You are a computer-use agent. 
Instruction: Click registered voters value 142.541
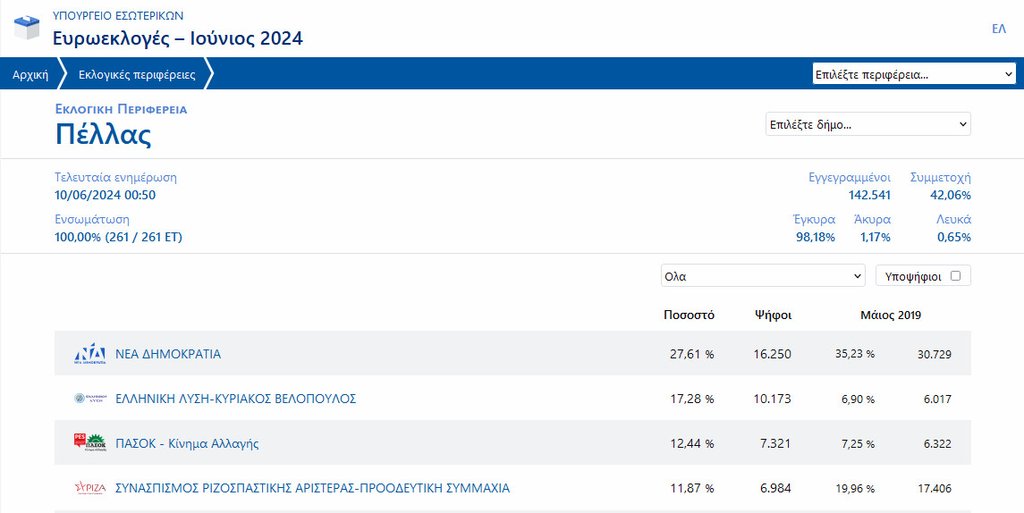point(869,195)
